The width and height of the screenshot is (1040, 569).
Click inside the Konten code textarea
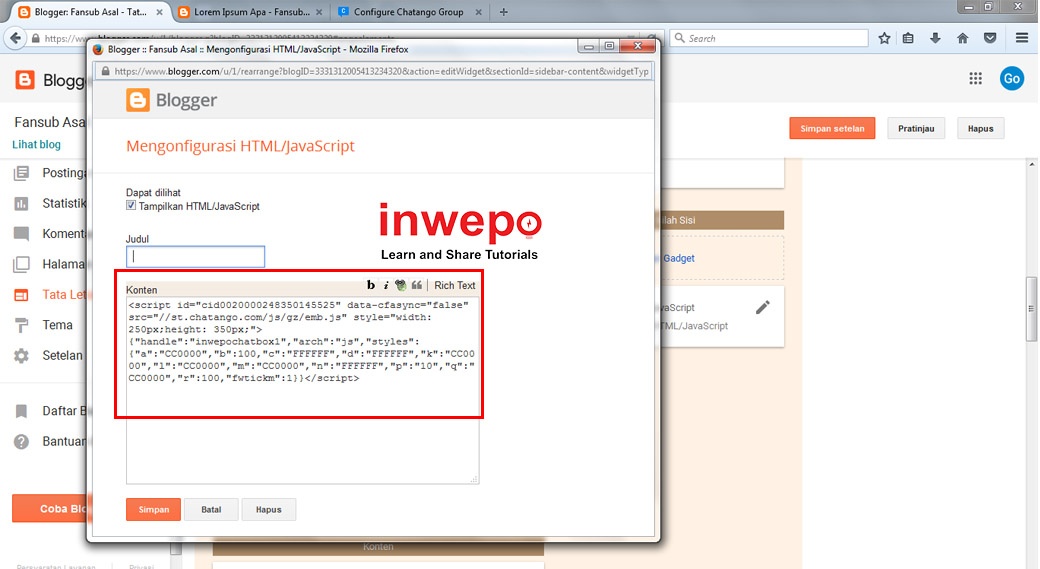(x=302, y=390)
